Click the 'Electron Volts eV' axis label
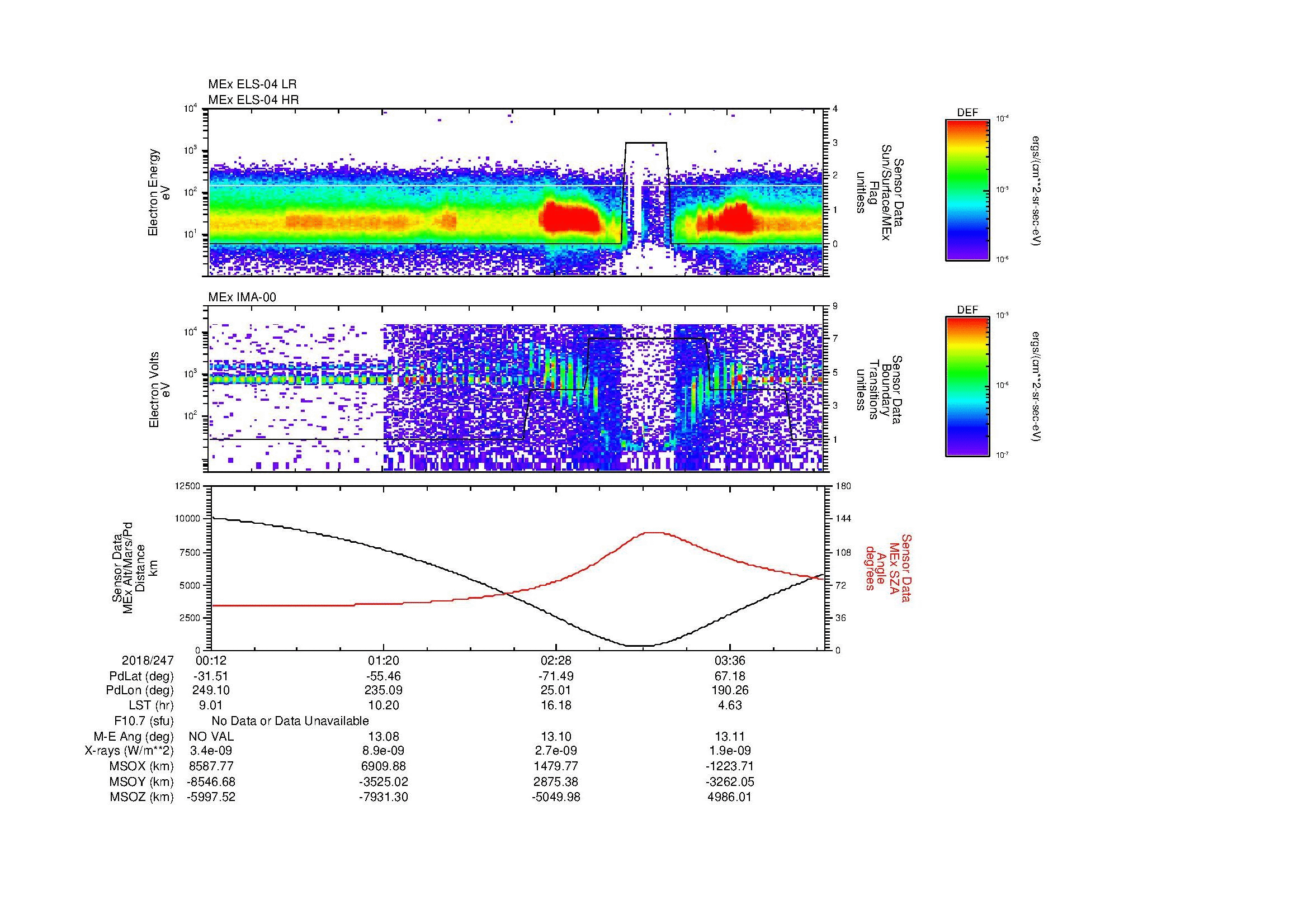1308x924 pixels. tap(159, 390)
